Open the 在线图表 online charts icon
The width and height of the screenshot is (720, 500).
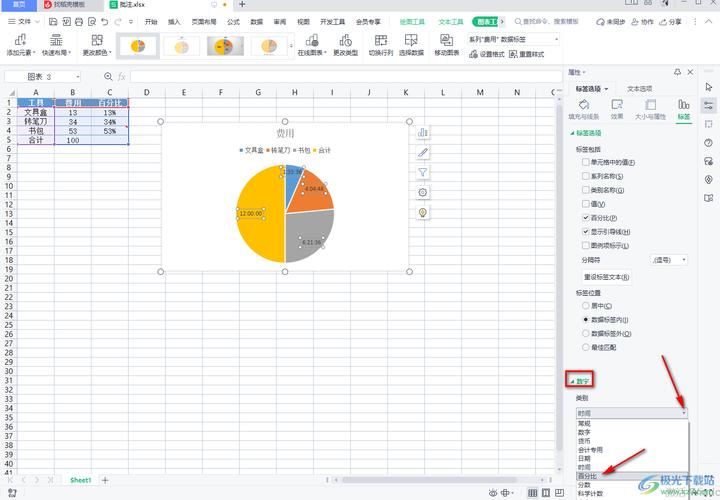tap(312, 40)
